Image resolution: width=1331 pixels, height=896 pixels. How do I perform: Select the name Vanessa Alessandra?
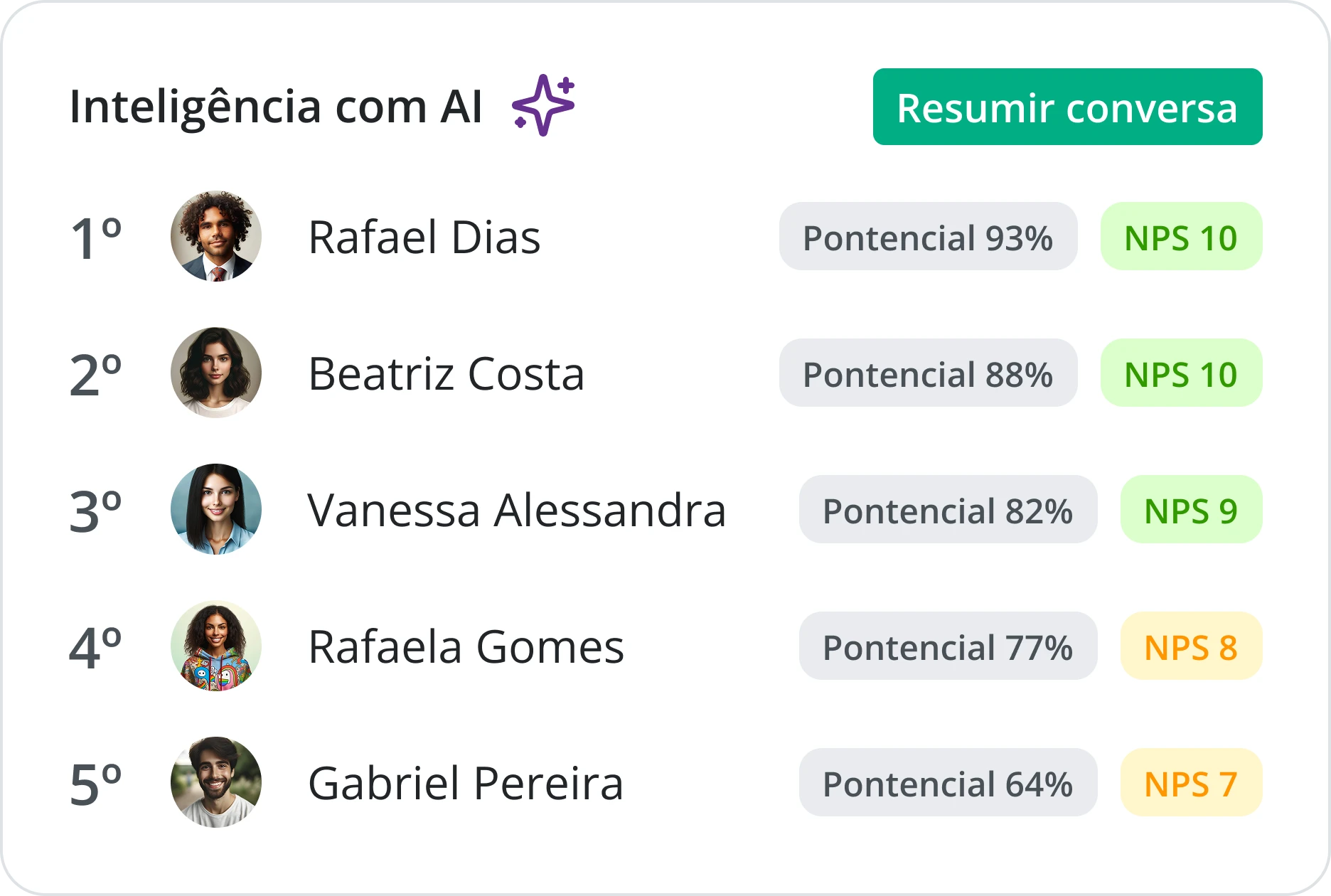coord(515,508)
